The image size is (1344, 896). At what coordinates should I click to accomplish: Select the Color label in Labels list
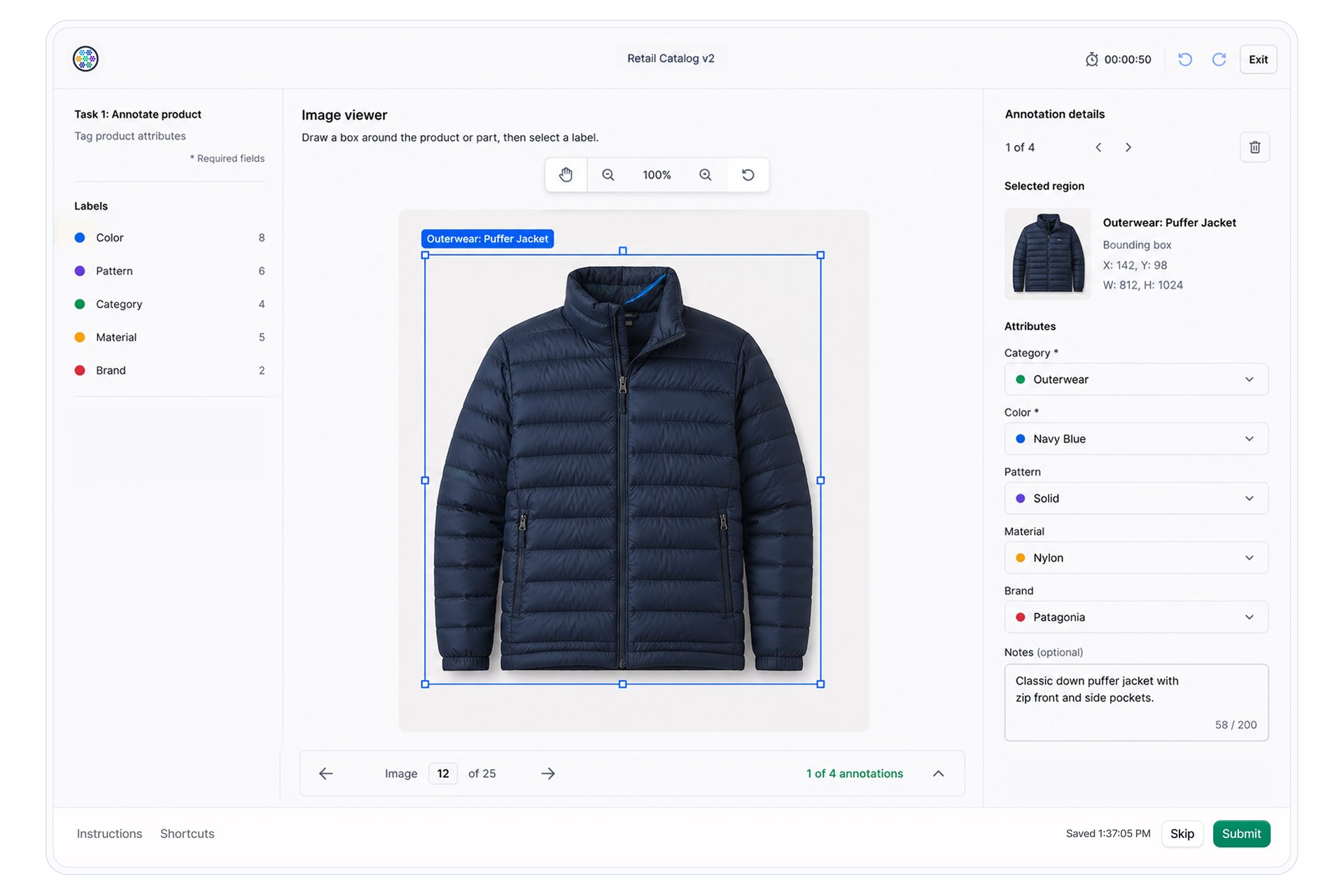(169, 238)
